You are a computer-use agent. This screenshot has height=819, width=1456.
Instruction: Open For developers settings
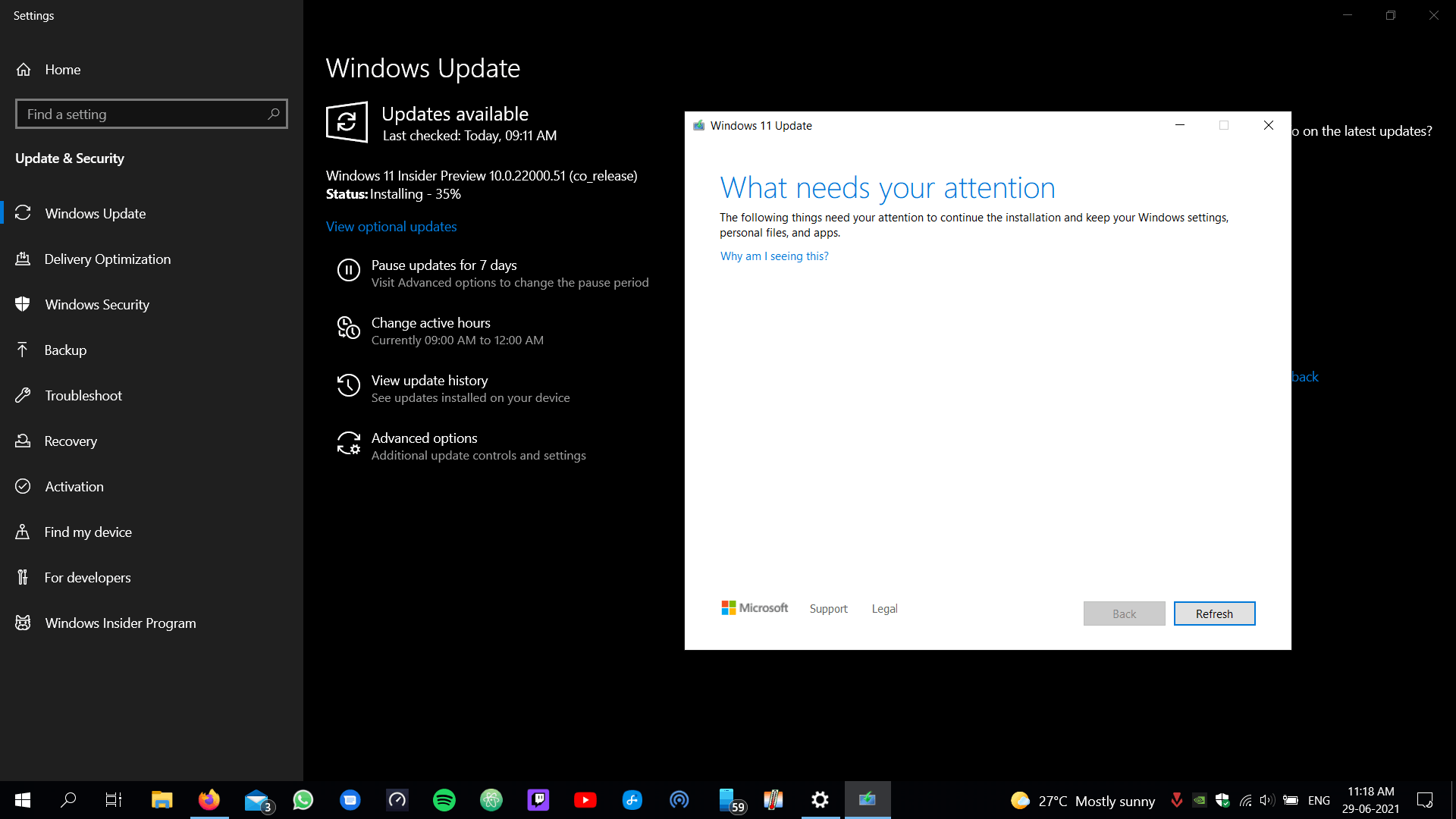(x=87, y=577)
